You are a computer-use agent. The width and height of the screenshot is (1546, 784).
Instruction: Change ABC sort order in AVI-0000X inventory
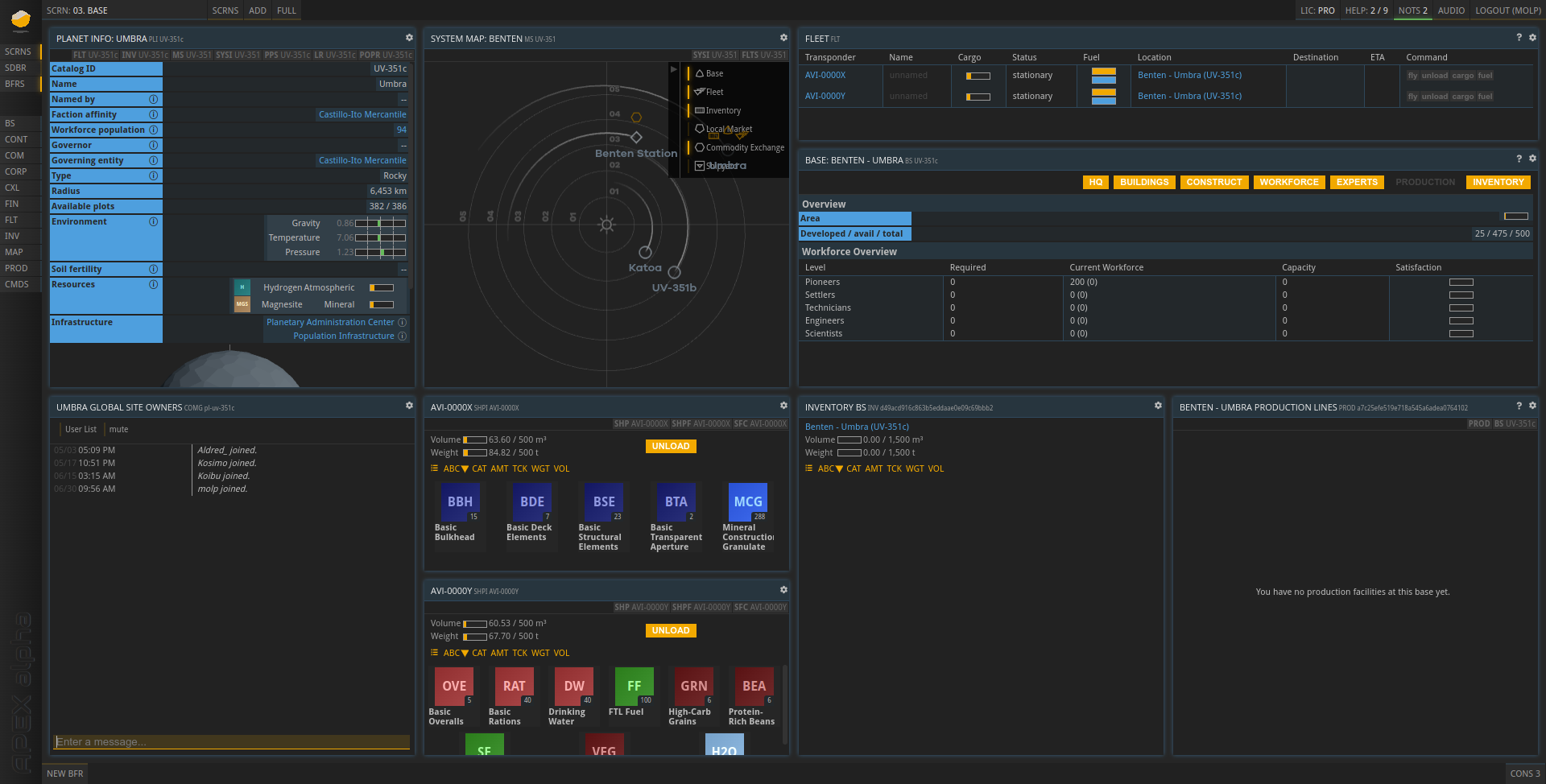[x=456, y=468]
